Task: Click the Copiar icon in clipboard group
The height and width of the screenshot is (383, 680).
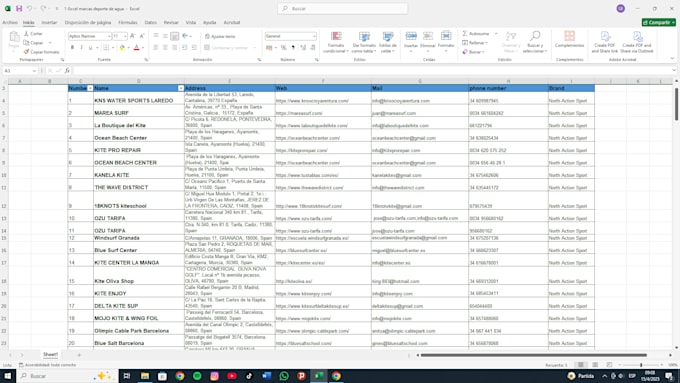Action: [26, 43]
